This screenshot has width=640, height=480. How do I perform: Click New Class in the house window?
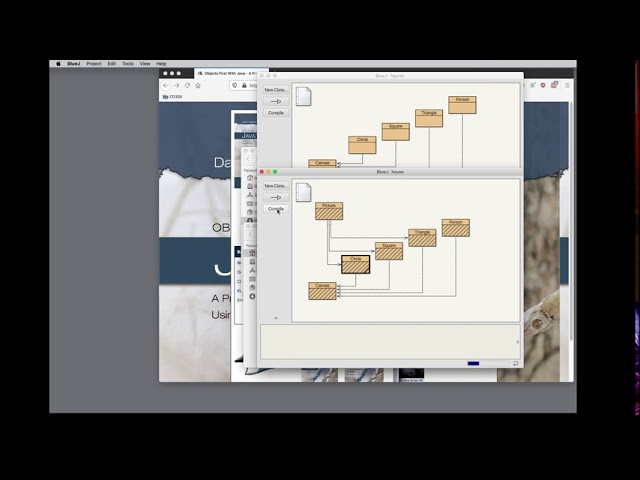tap(276, 186)
